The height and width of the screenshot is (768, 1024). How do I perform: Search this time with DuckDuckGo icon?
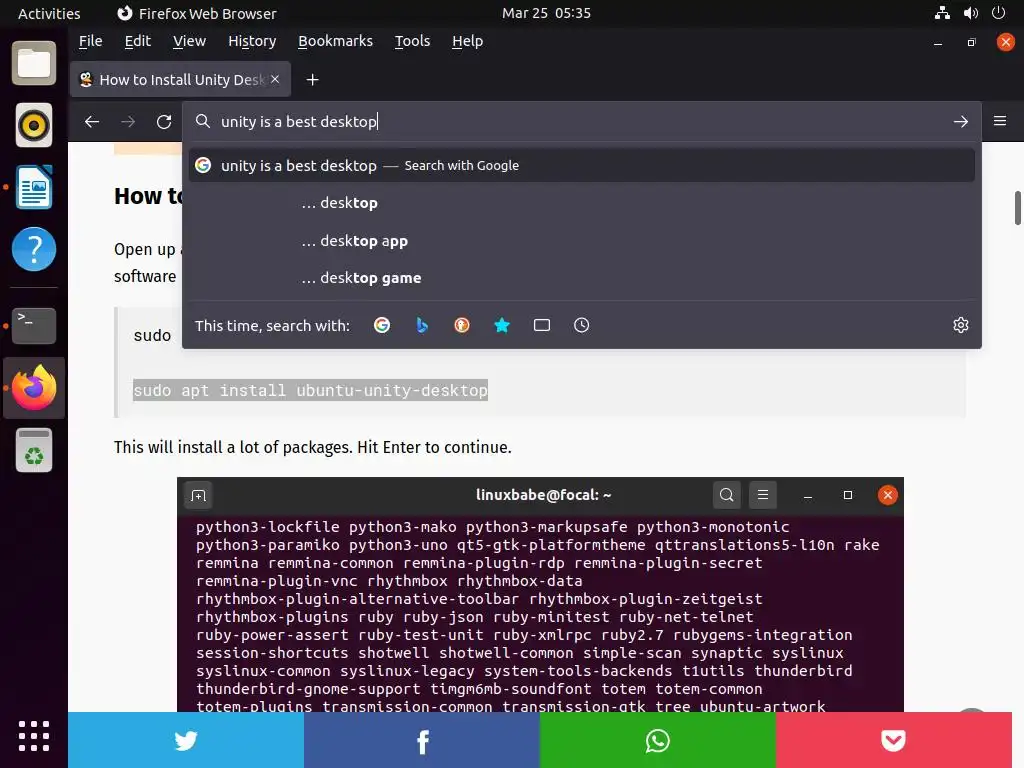[462, 325]
